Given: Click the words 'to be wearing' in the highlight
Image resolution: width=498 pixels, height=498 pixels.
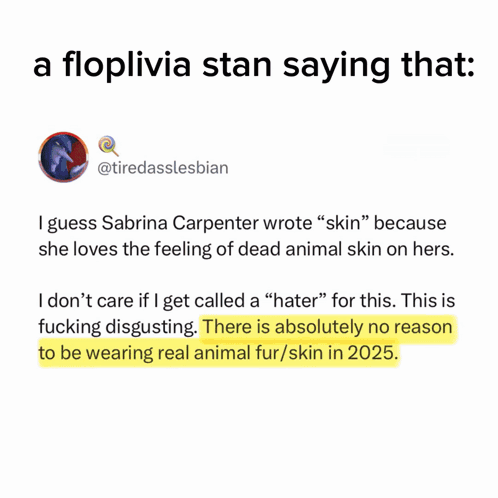Looking at the screenshot, I should [96, 353].
